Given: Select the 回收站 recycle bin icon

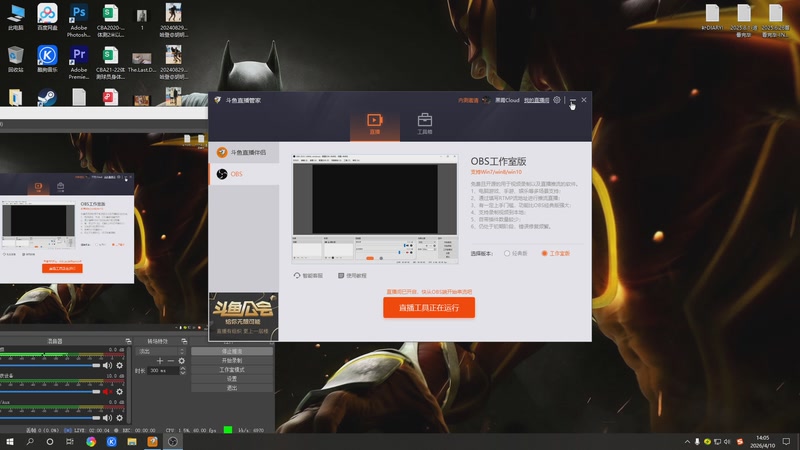Looking at the screenshot, I should (16, 59).
